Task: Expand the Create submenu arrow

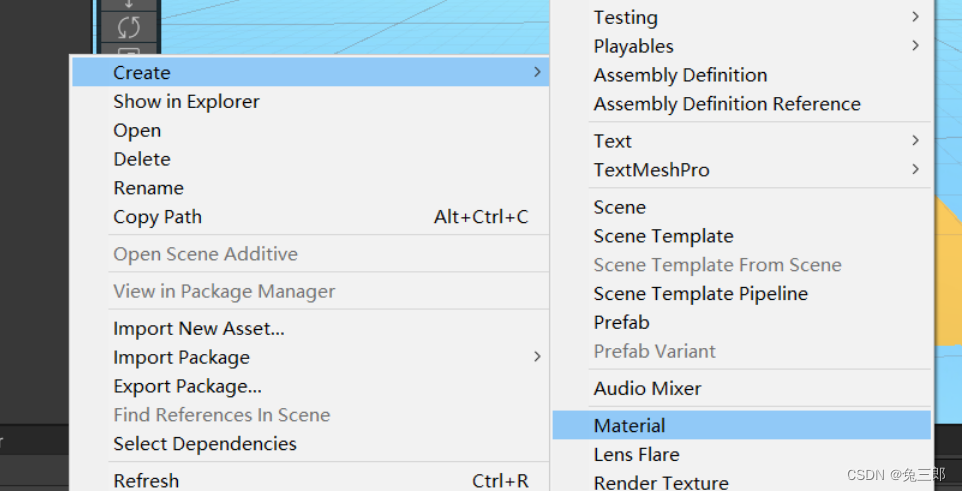Action: [537, 73]
